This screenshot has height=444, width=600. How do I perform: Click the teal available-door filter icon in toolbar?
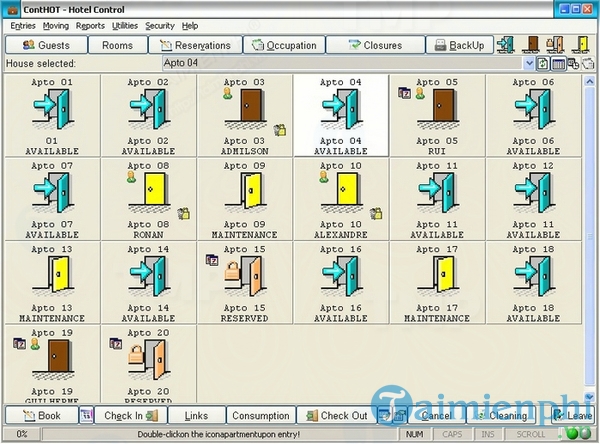pos(506,45)
